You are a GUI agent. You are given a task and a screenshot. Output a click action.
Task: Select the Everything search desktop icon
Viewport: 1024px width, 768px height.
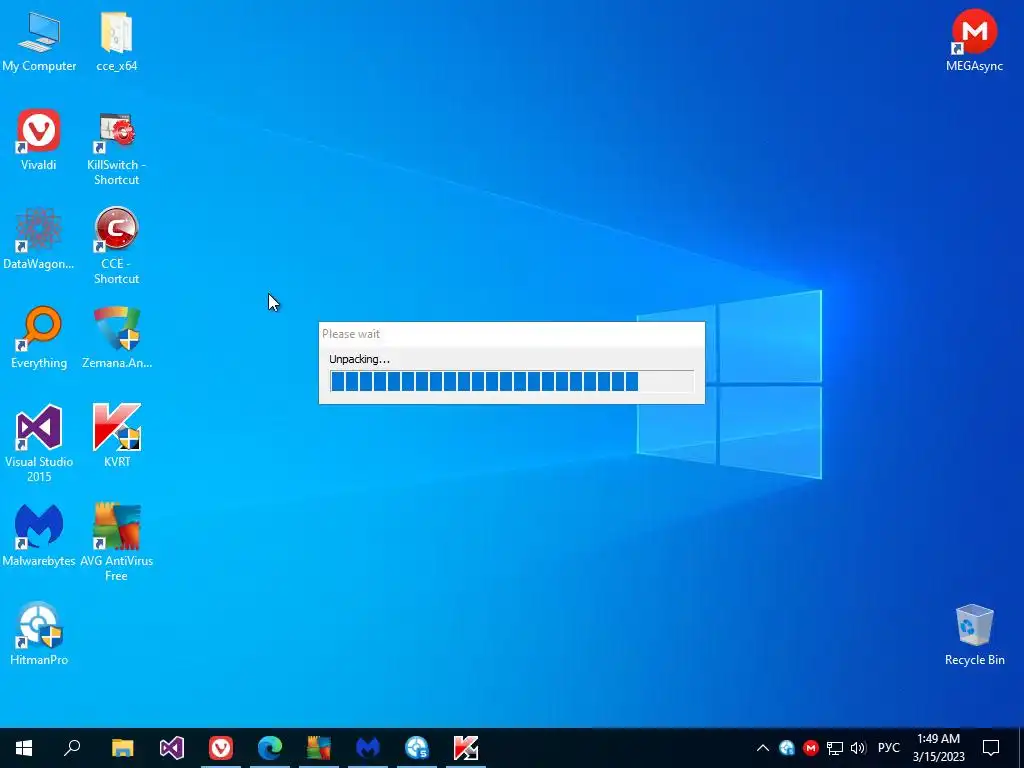[x=39, y=338]
